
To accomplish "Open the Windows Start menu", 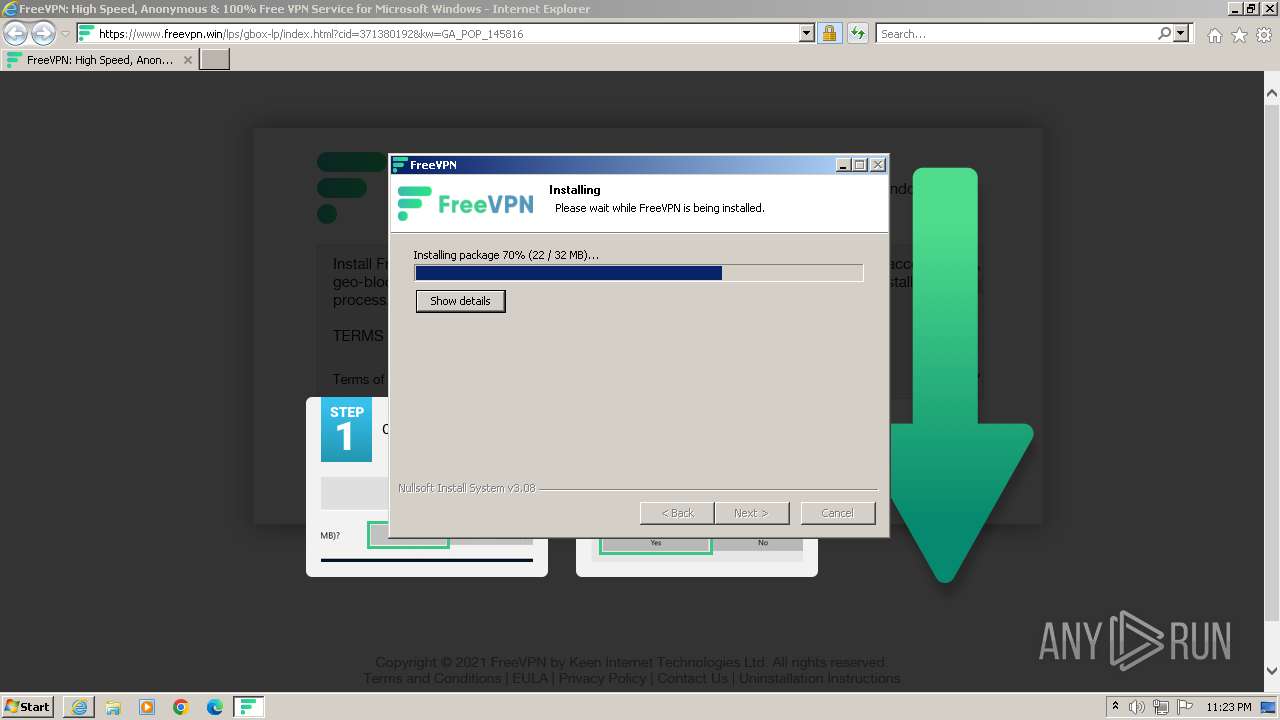I will tap(28, 706).
